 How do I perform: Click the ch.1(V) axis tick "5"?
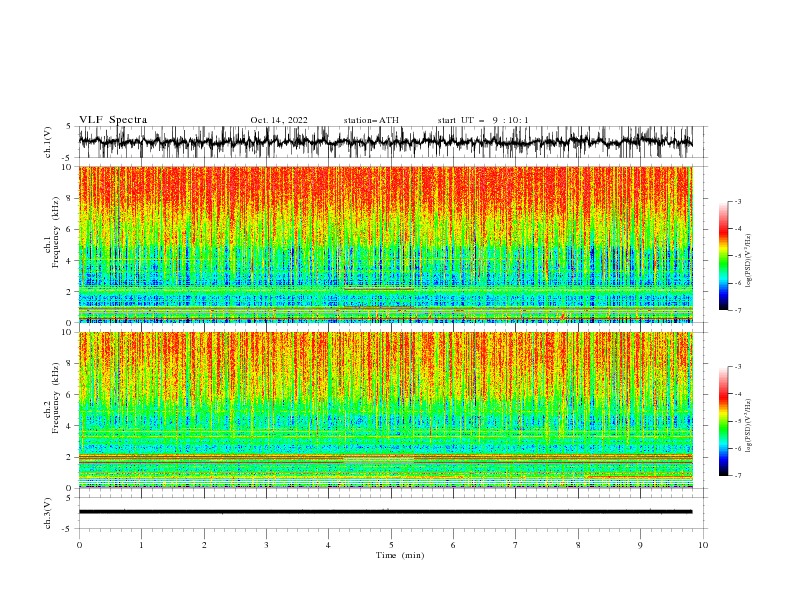(x=70, y=126)
